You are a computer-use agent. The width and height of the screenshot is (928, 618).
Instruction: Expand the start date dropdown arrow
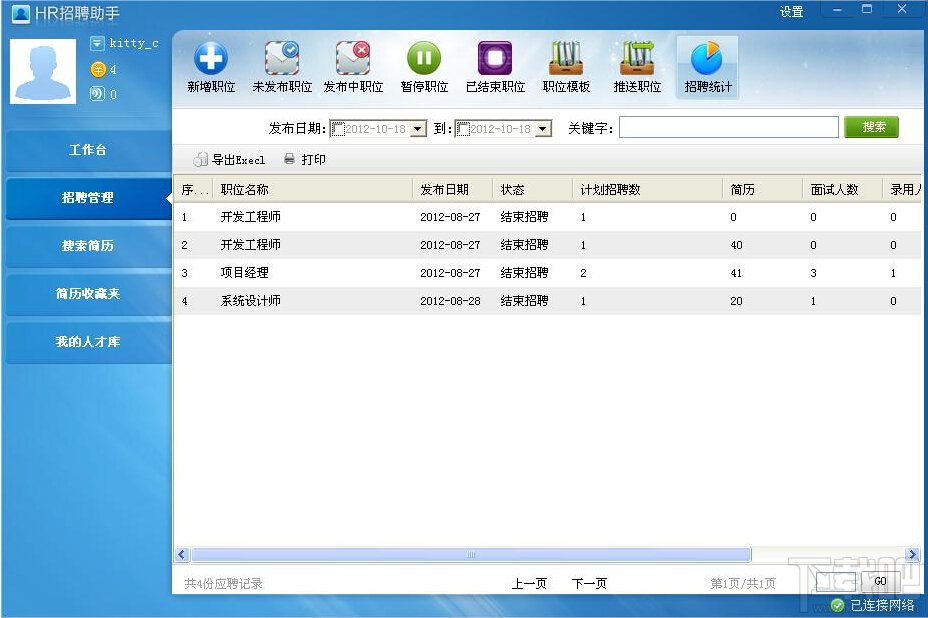[x=418, y=128]
